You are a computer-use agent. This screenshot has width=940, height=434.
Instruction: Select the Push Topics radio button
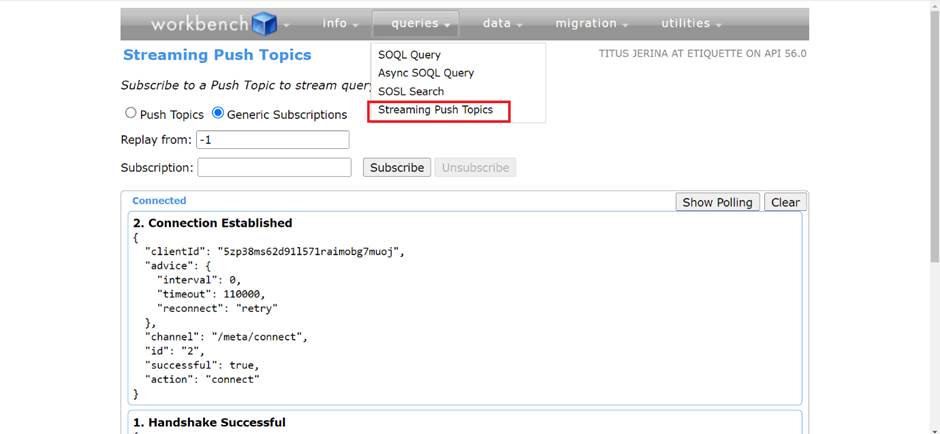(130, 113)
